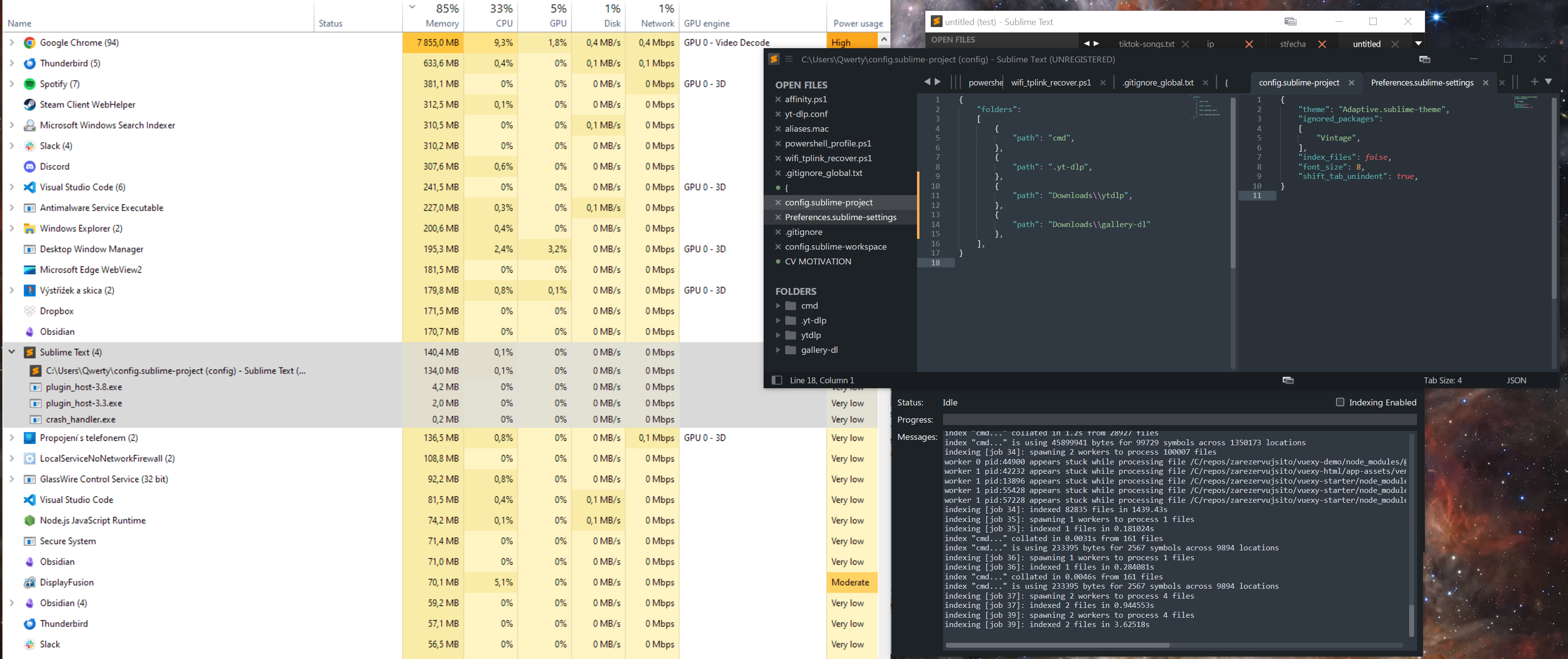Close affinity.ps1 in Open Files list

778,99
